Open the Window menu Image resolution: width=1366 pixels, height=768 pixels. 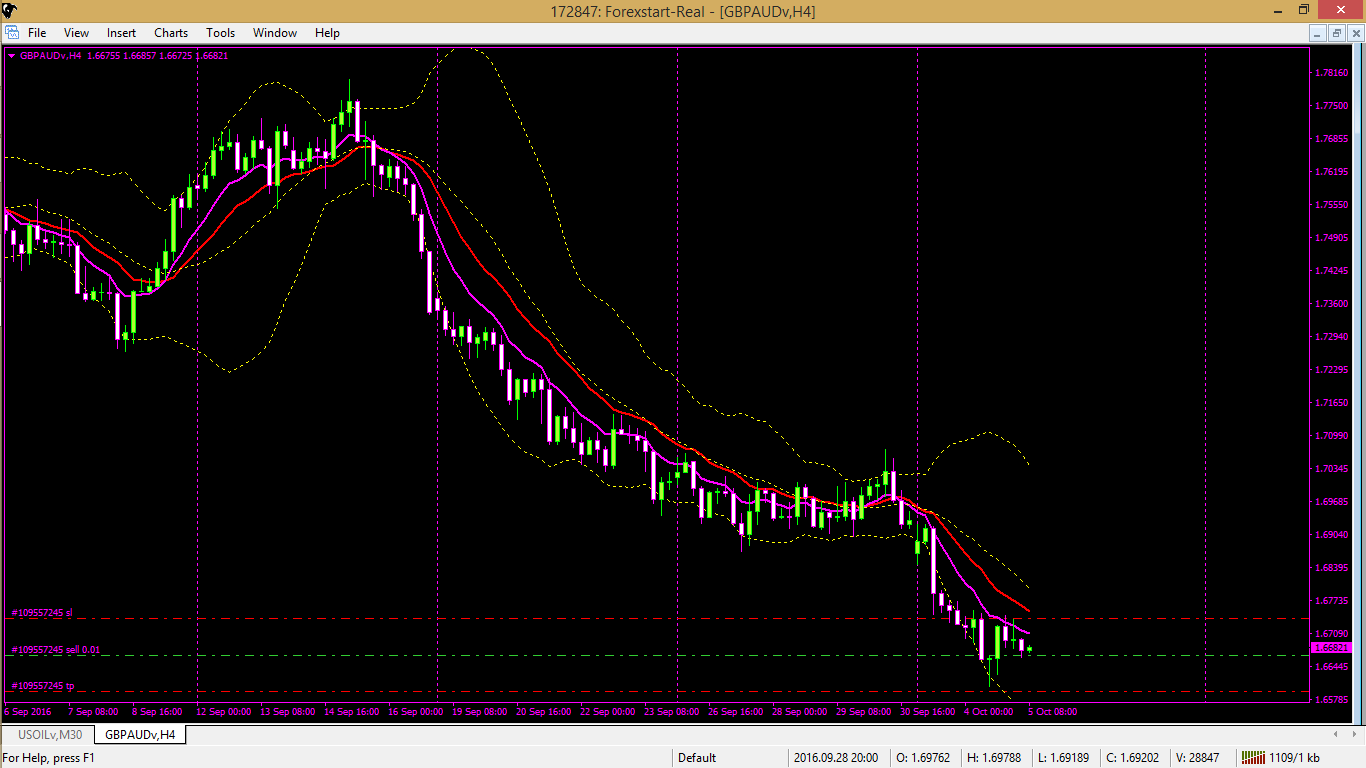click(275, 33)
